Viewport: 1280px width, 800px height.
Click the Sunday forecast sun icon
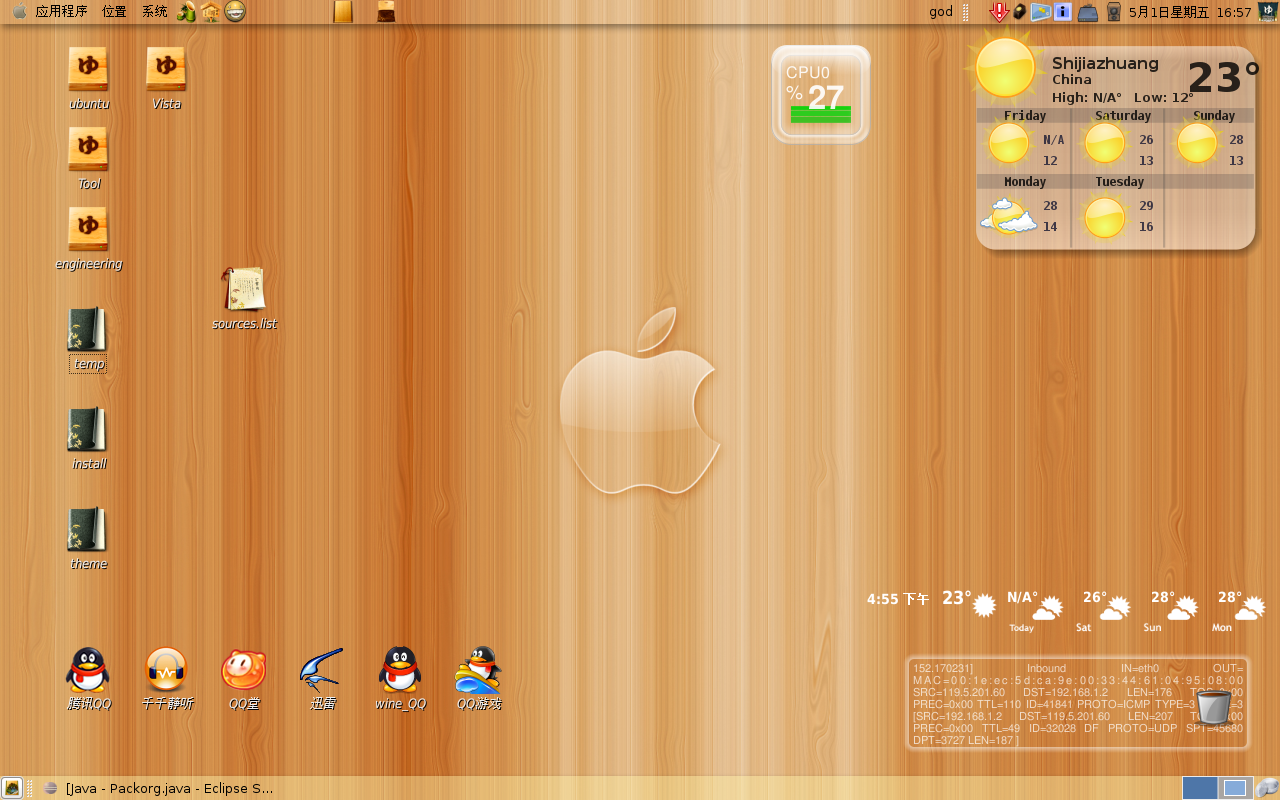(1196, 142)
